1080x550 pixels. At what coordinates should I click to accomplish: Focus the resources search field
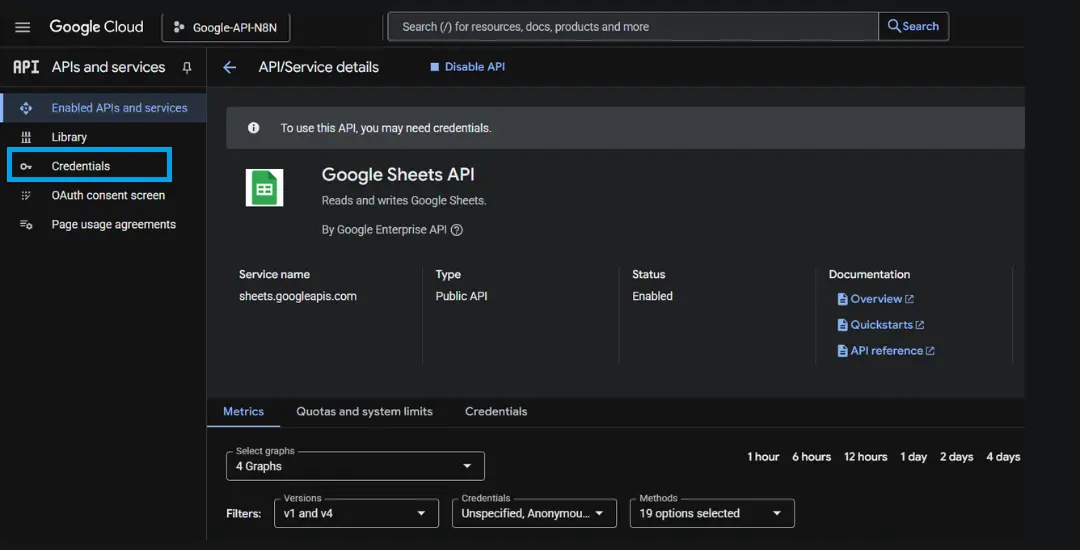[x=633, y=27]
